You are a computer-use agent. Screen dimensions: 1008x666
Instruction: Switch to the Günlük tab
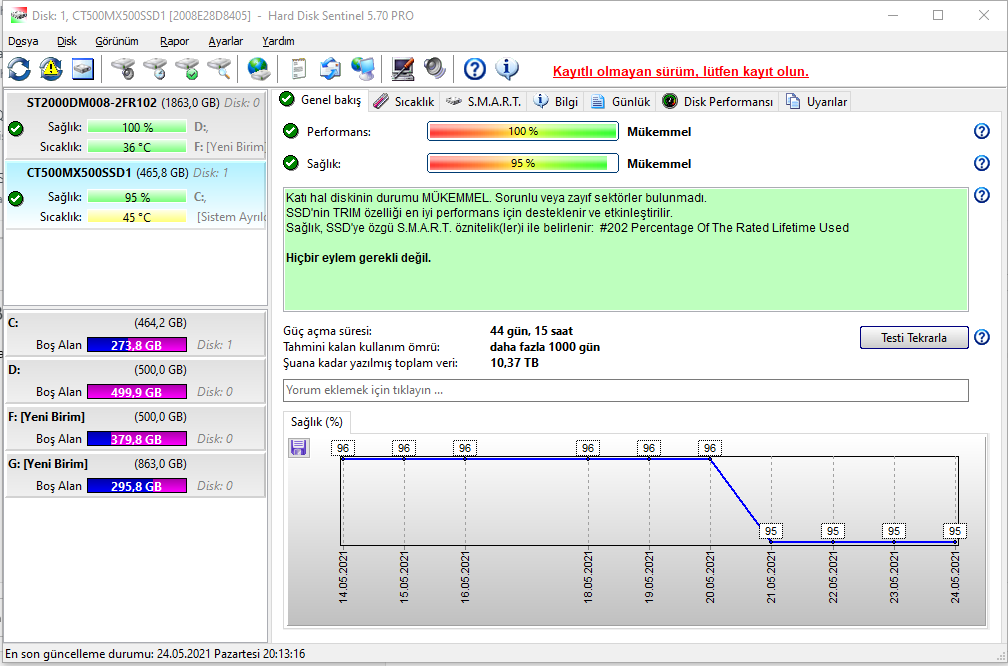tap(621, 102)
